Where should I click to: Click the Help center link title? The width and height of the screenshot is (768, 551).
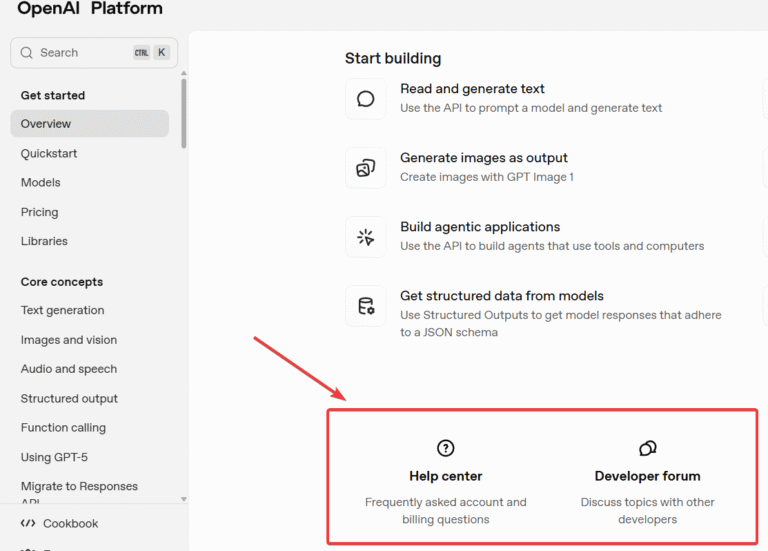coord(446,476)
